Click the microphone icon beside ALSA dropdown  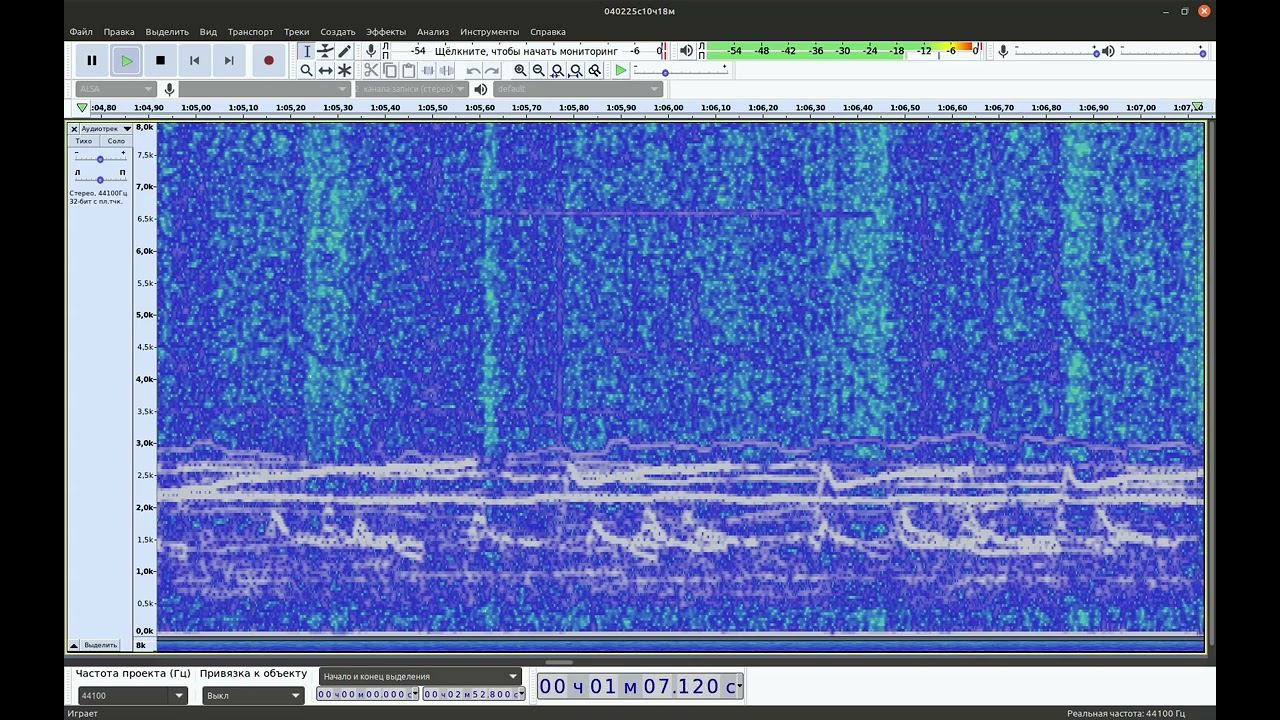[170, 89]
